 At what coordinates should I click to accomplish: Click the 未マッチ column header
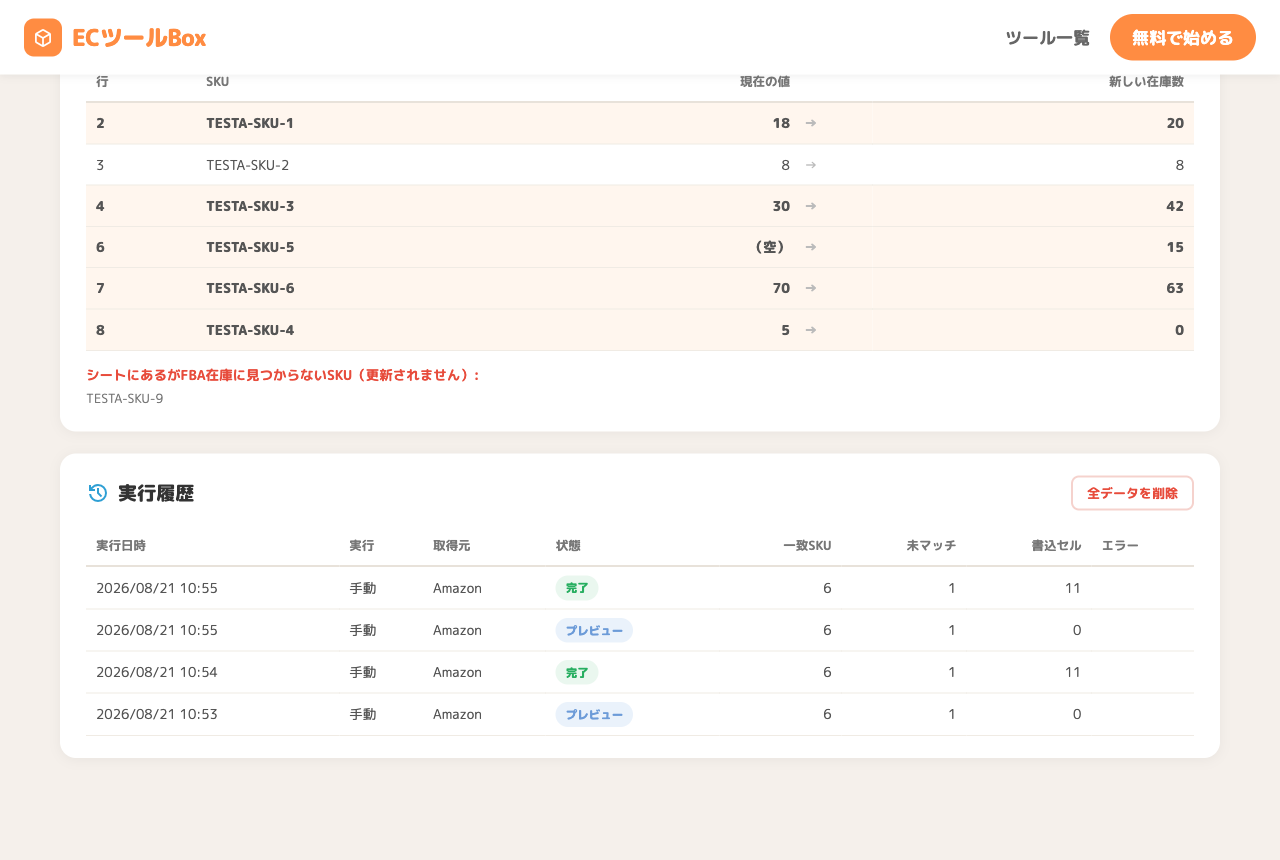pos(931,545)
